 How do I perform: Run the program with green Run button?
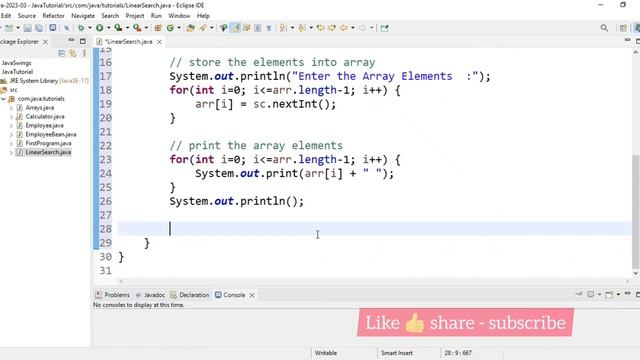[100, 28]
